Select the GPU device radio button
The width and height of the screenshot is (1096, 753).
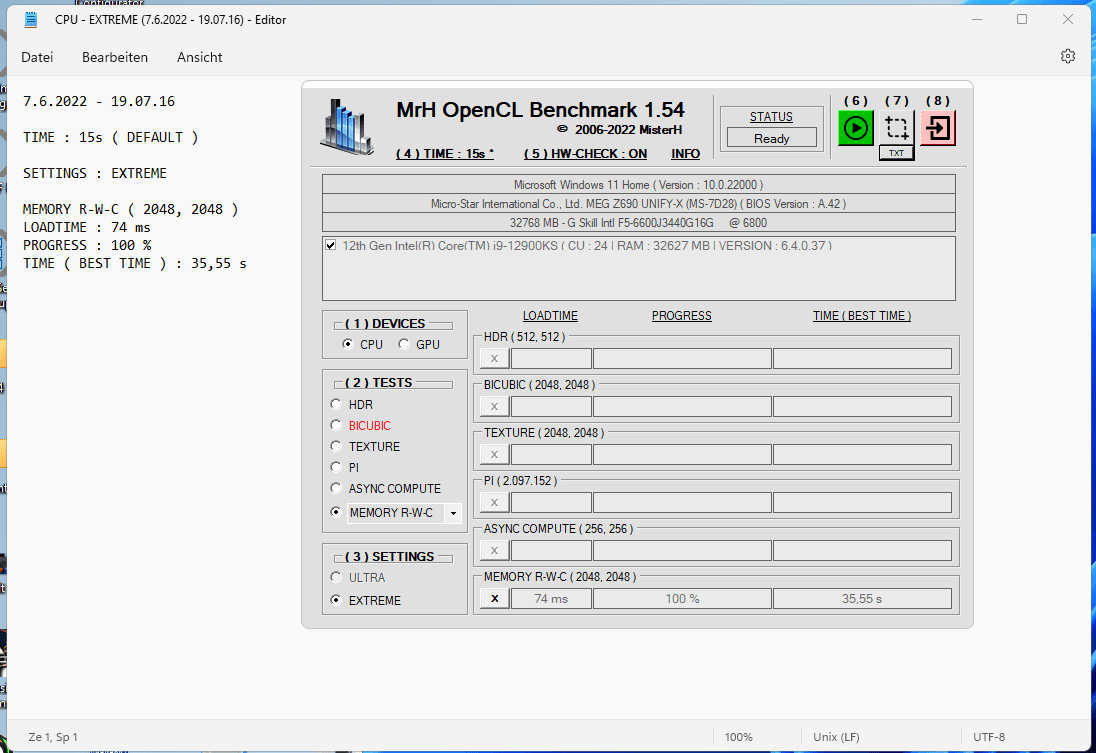(x=403, y=344)
